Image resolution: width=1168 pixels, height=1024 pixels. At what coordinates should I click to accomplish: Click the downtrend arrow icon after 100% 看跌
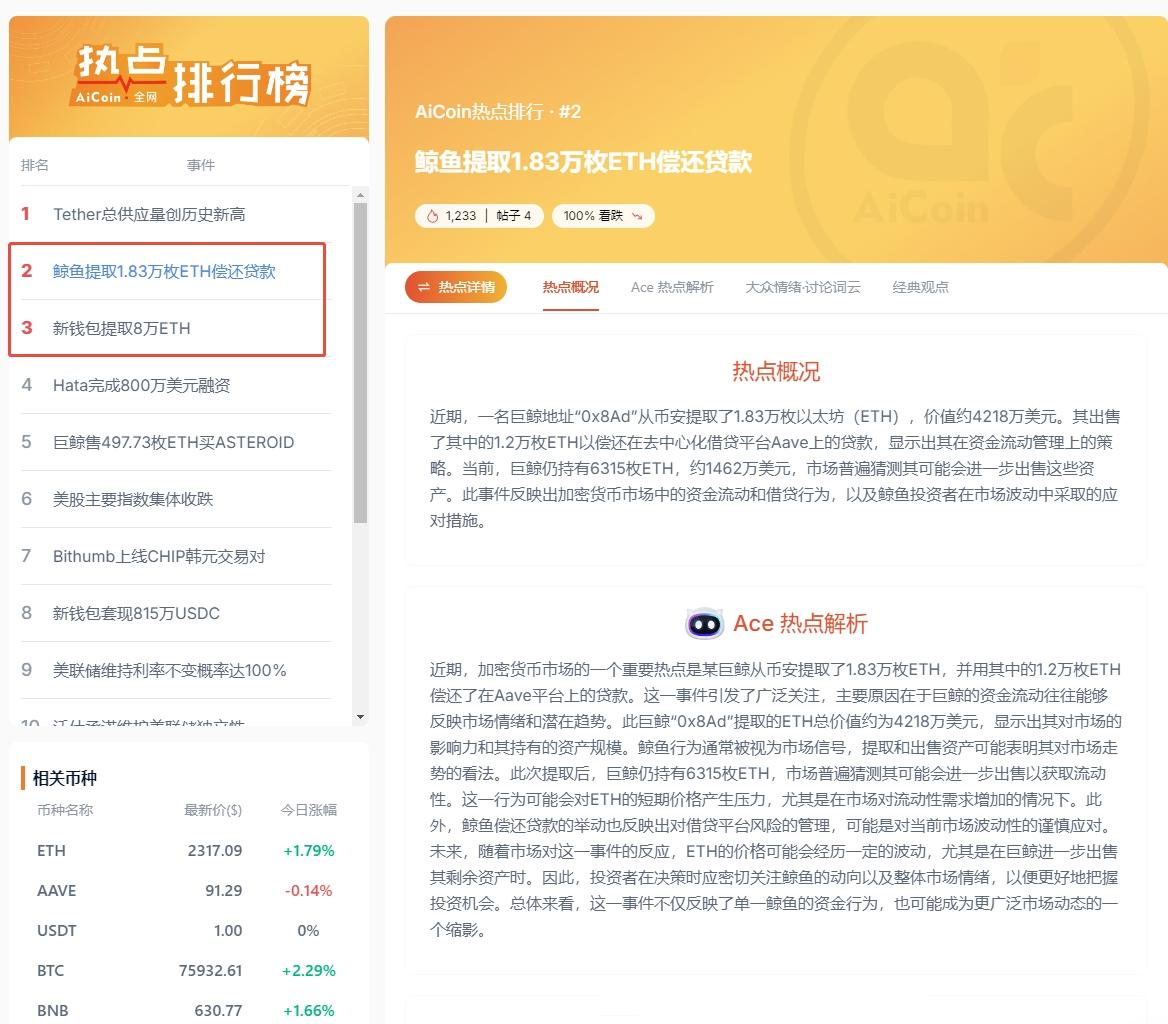637,216
